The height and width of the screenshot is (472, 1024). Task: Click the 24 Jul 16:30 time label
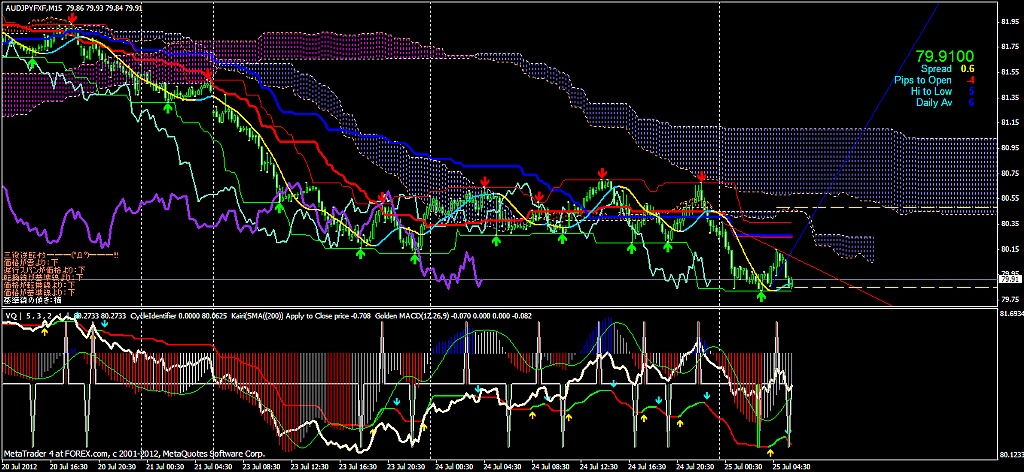648,467
